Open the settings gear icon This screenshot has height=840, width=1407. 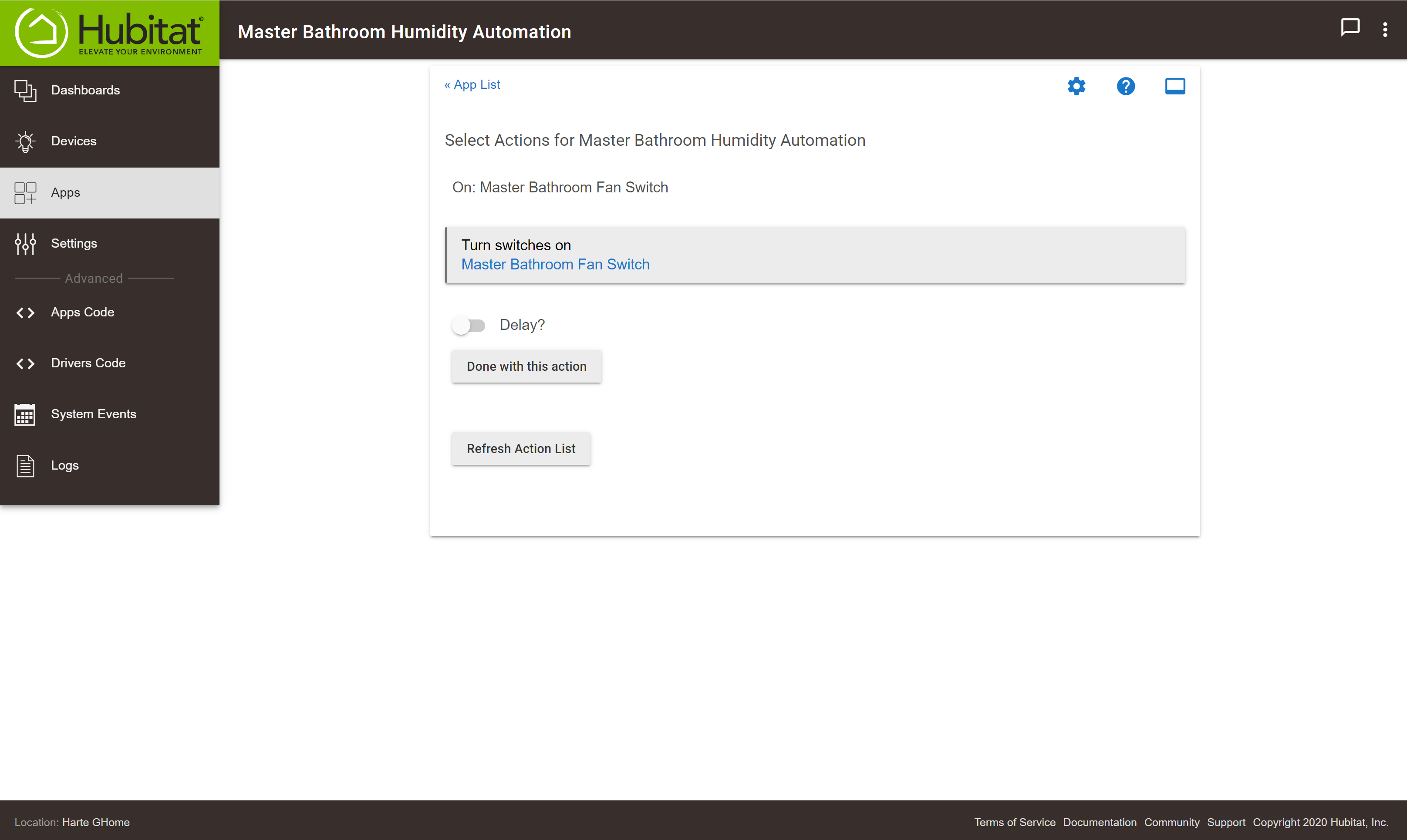[x=1076, y=86]
